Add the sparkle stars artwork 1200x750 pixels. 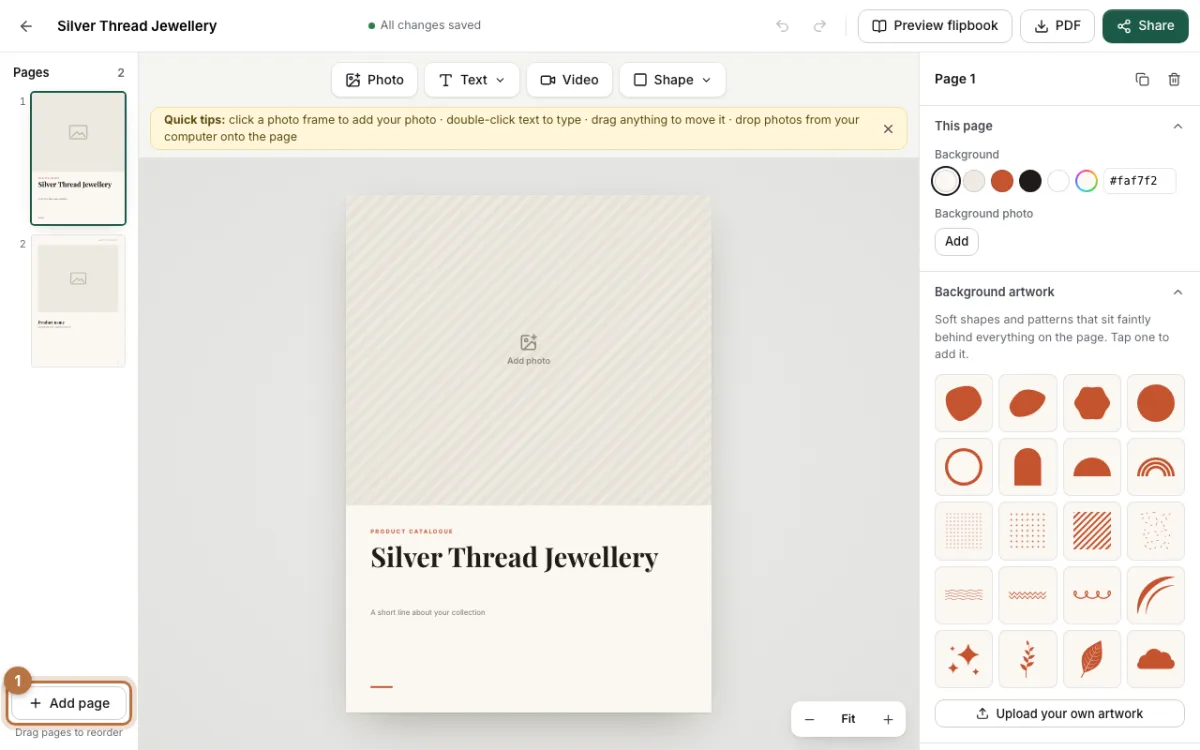click(x=964, y=659)
